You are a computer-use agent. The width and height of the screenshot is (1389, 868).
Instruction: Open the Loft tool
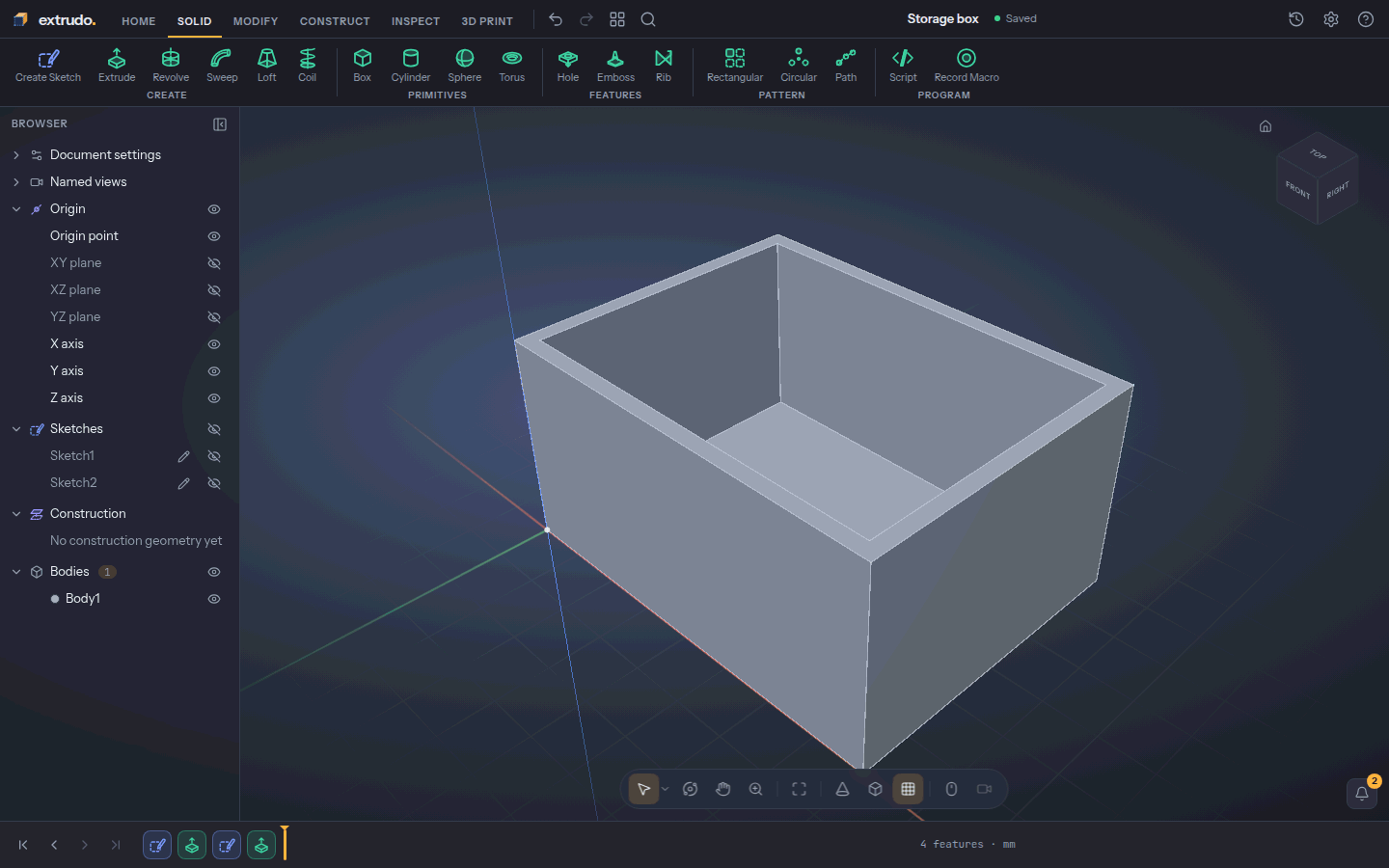point(267,66)
